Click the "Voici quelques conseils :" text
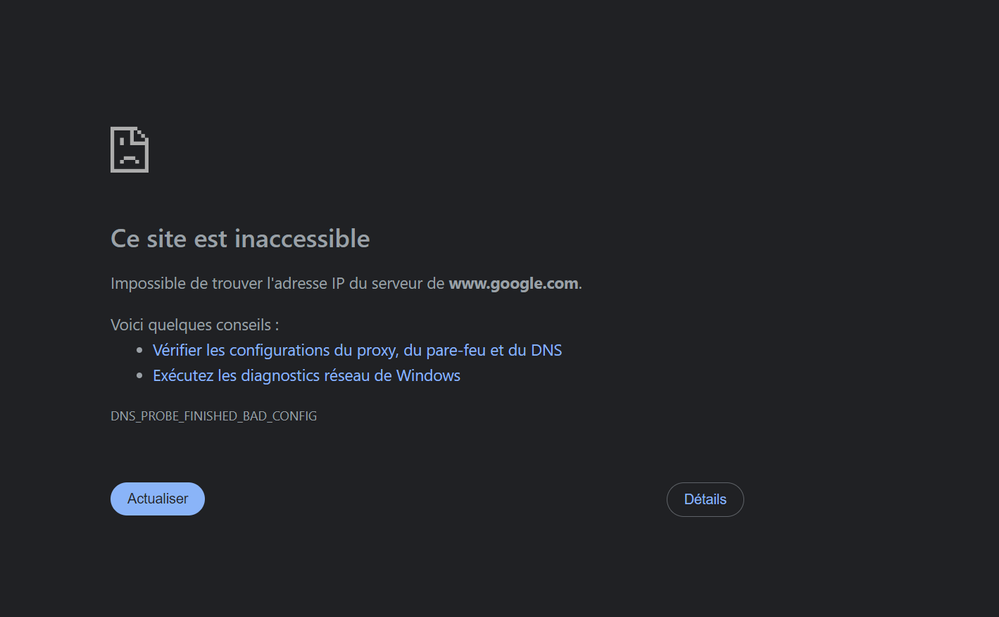Viewport: 999px width, 617px height. (x=194, y=325)
